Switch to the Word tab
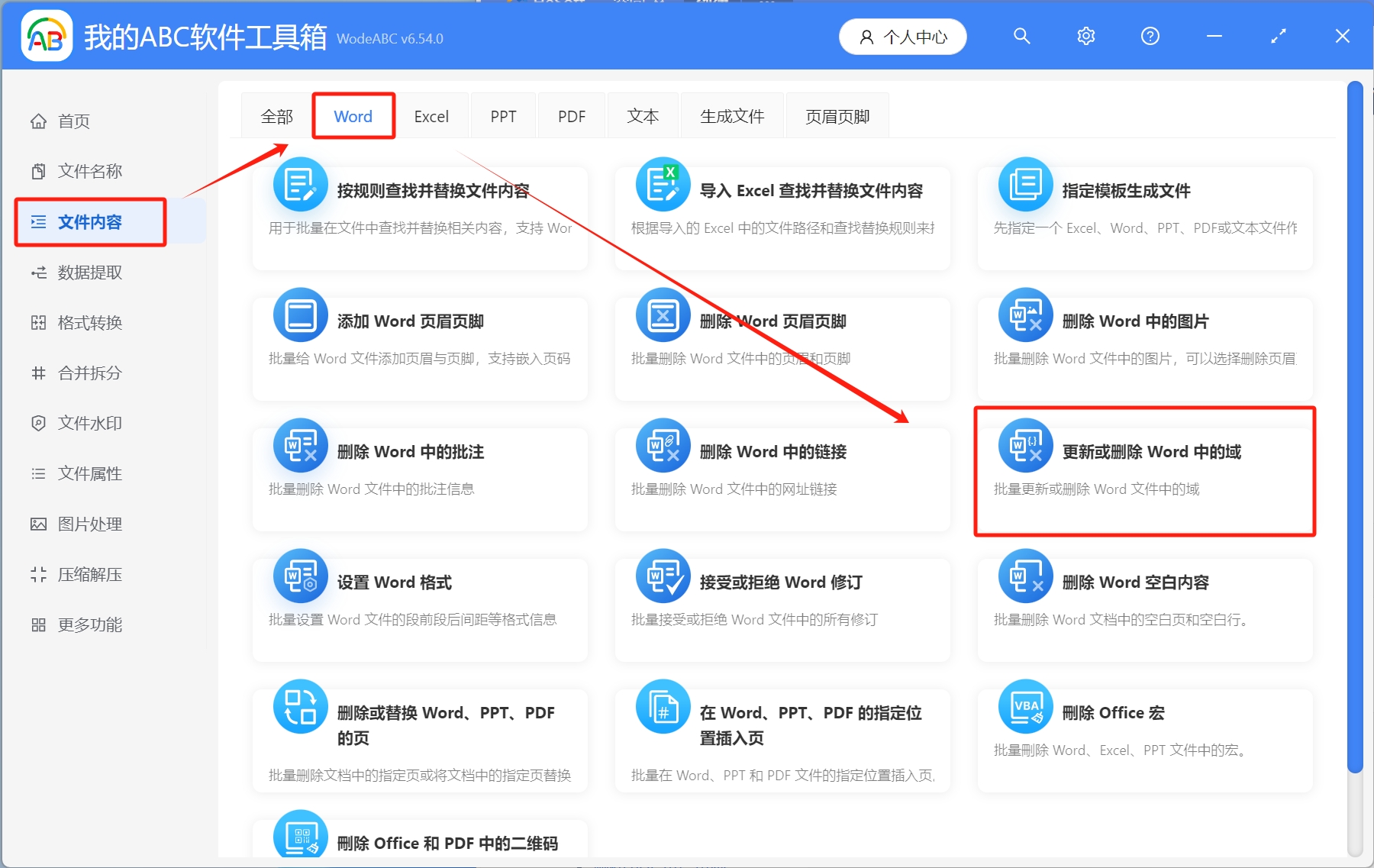The width and height of the screenshot is (1374, 868). coord(353,116)
